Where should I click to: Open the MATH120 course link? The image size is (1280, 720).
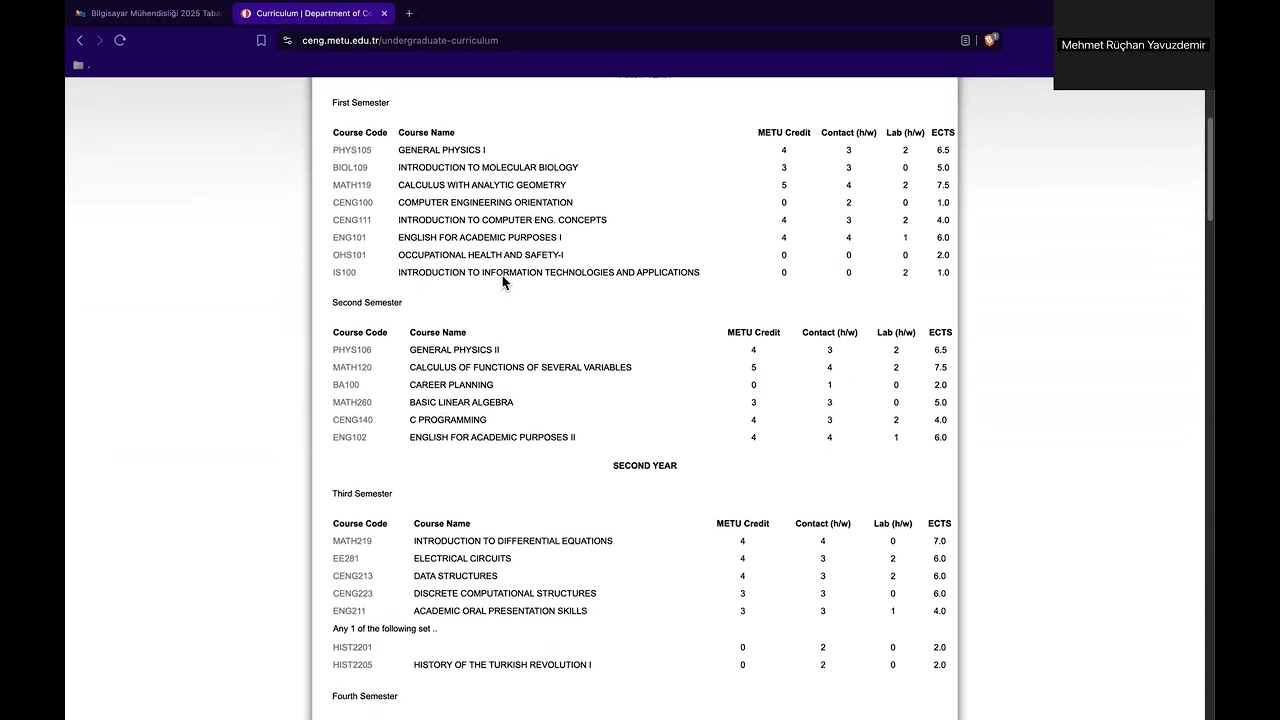pos(352,368)
